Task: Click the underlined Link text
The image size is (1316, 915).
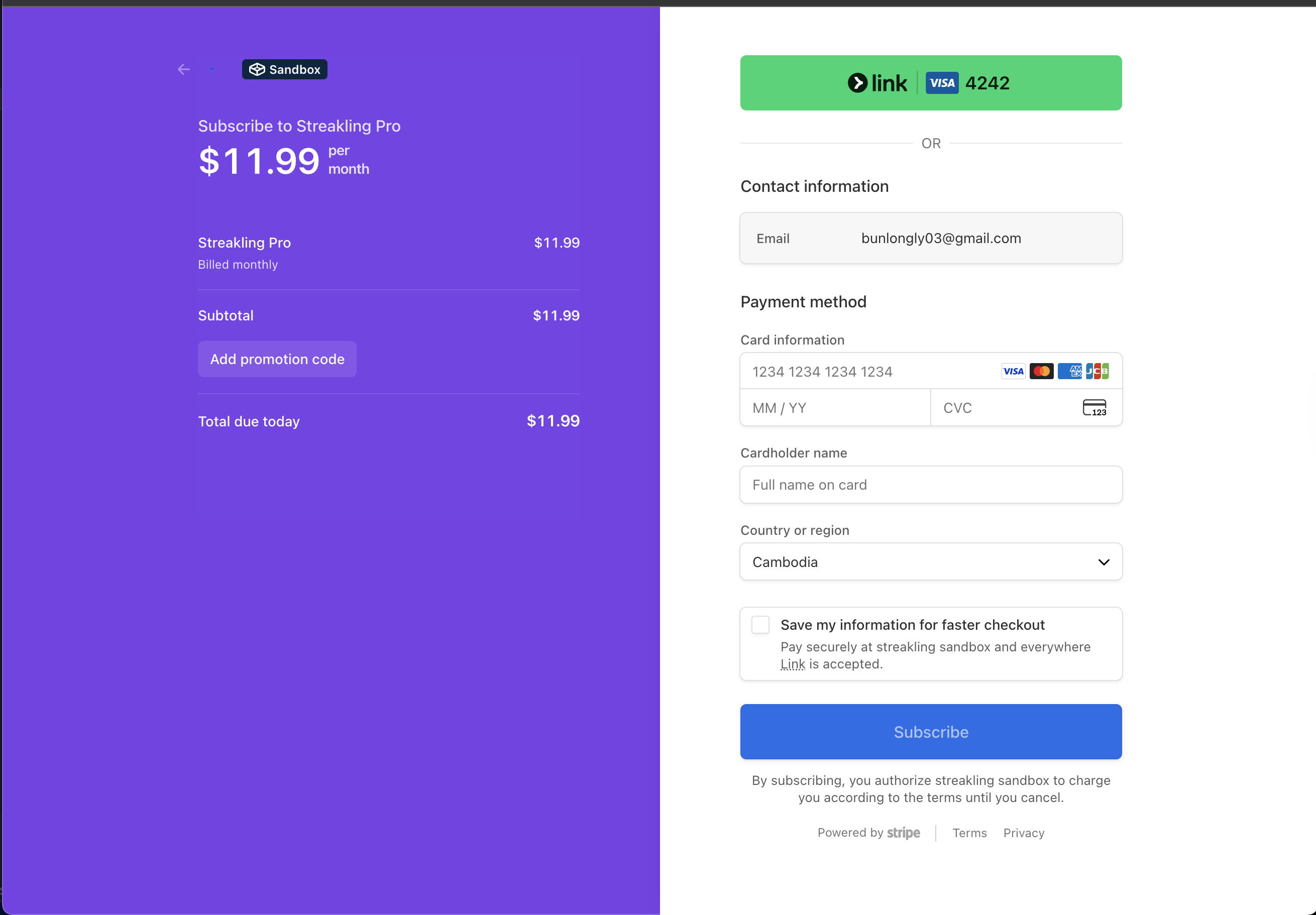Action: (x=793, y=664)
